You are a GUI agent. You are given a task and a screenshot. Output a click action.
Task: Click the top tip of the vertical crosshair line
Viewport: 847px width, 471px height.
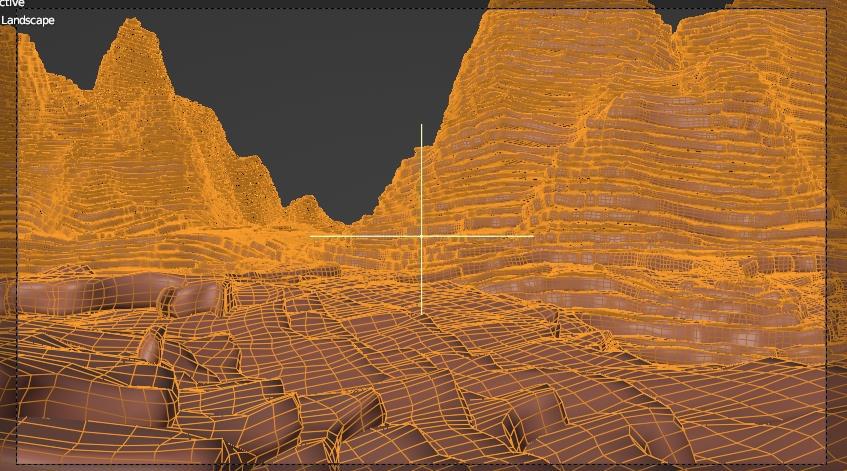tap(421, 125)
